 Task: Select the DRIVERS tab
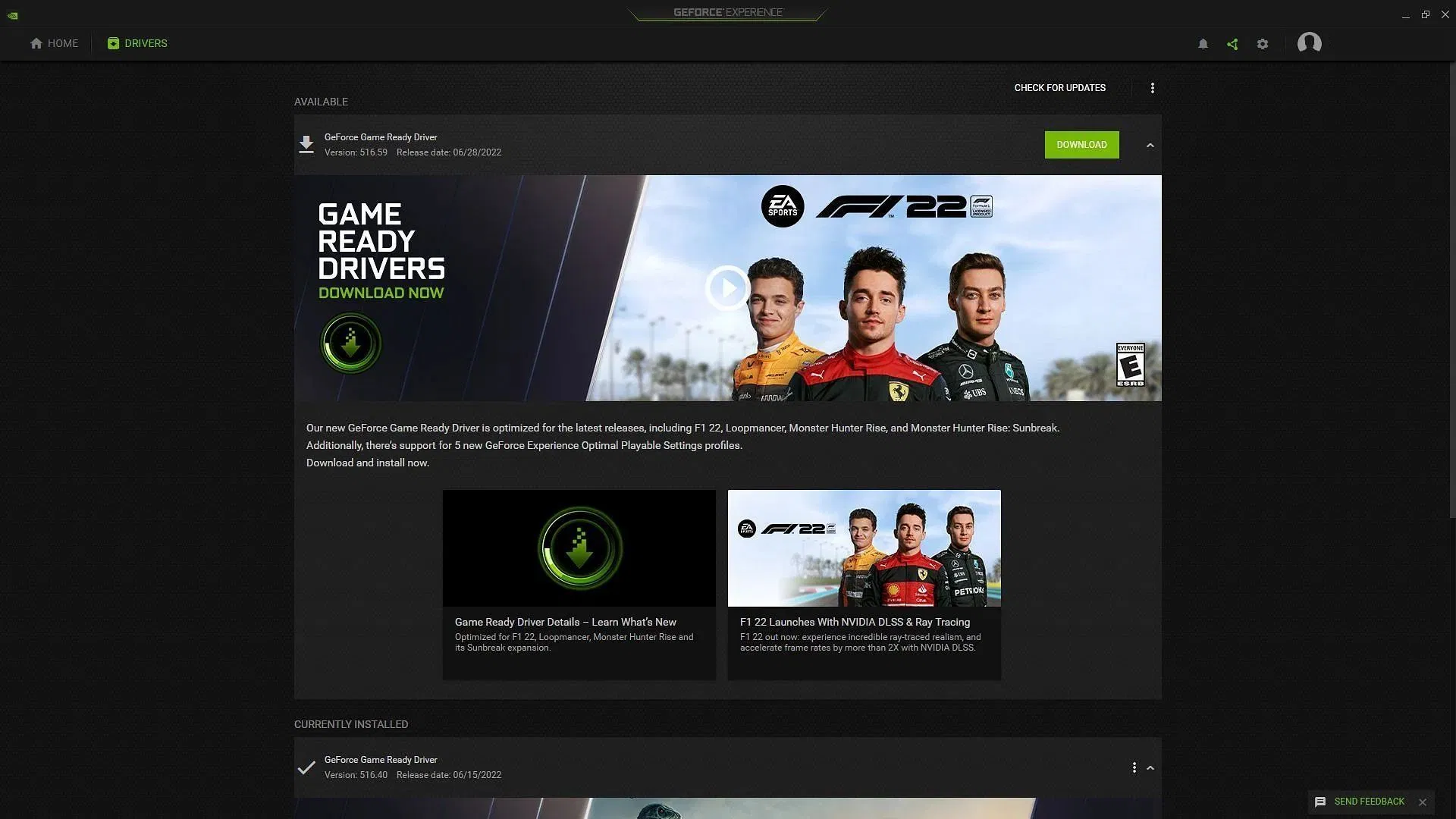tap(136, 43)
